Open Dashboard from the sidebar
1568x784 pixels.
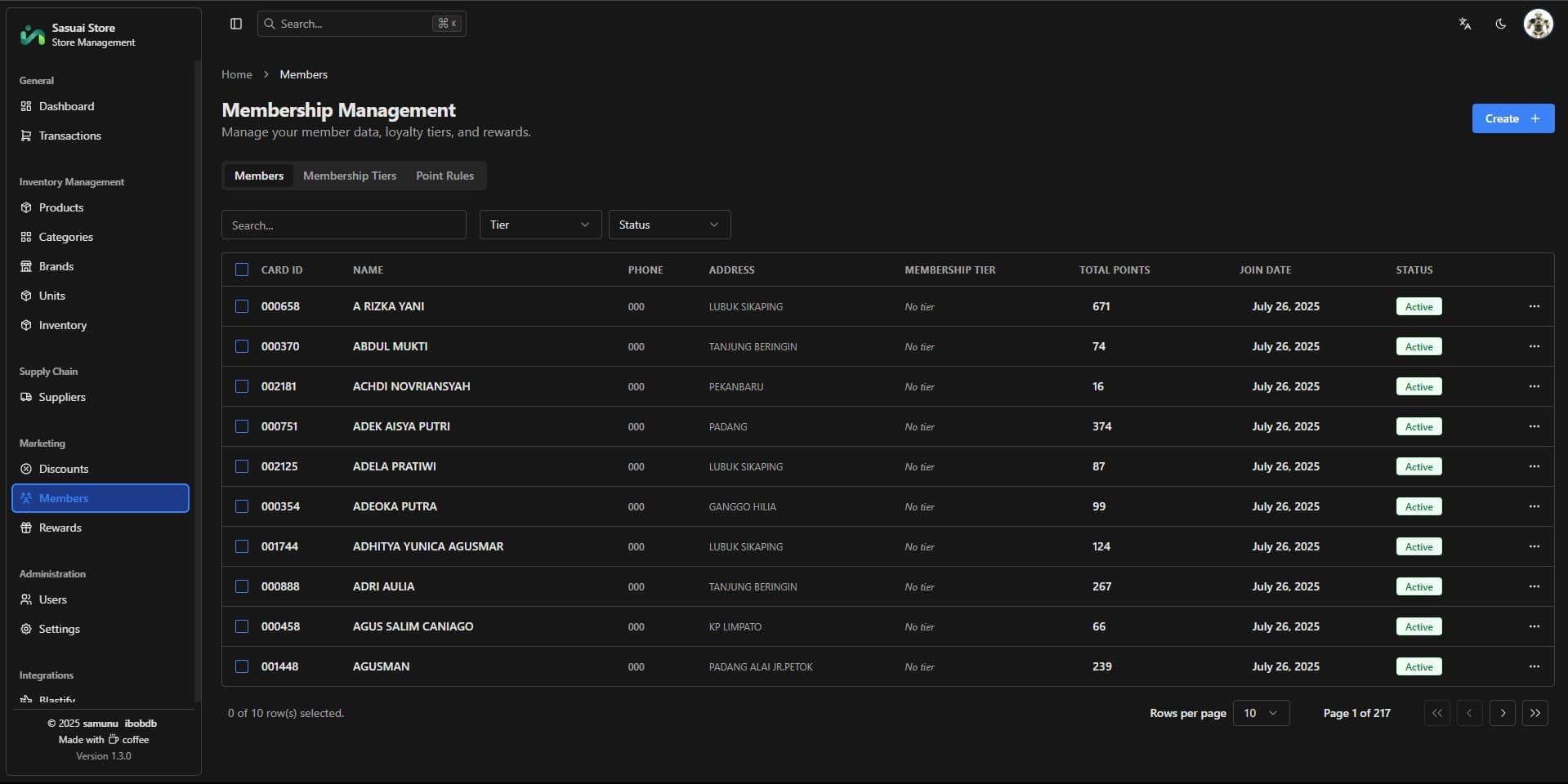click(x=66, y=106)
